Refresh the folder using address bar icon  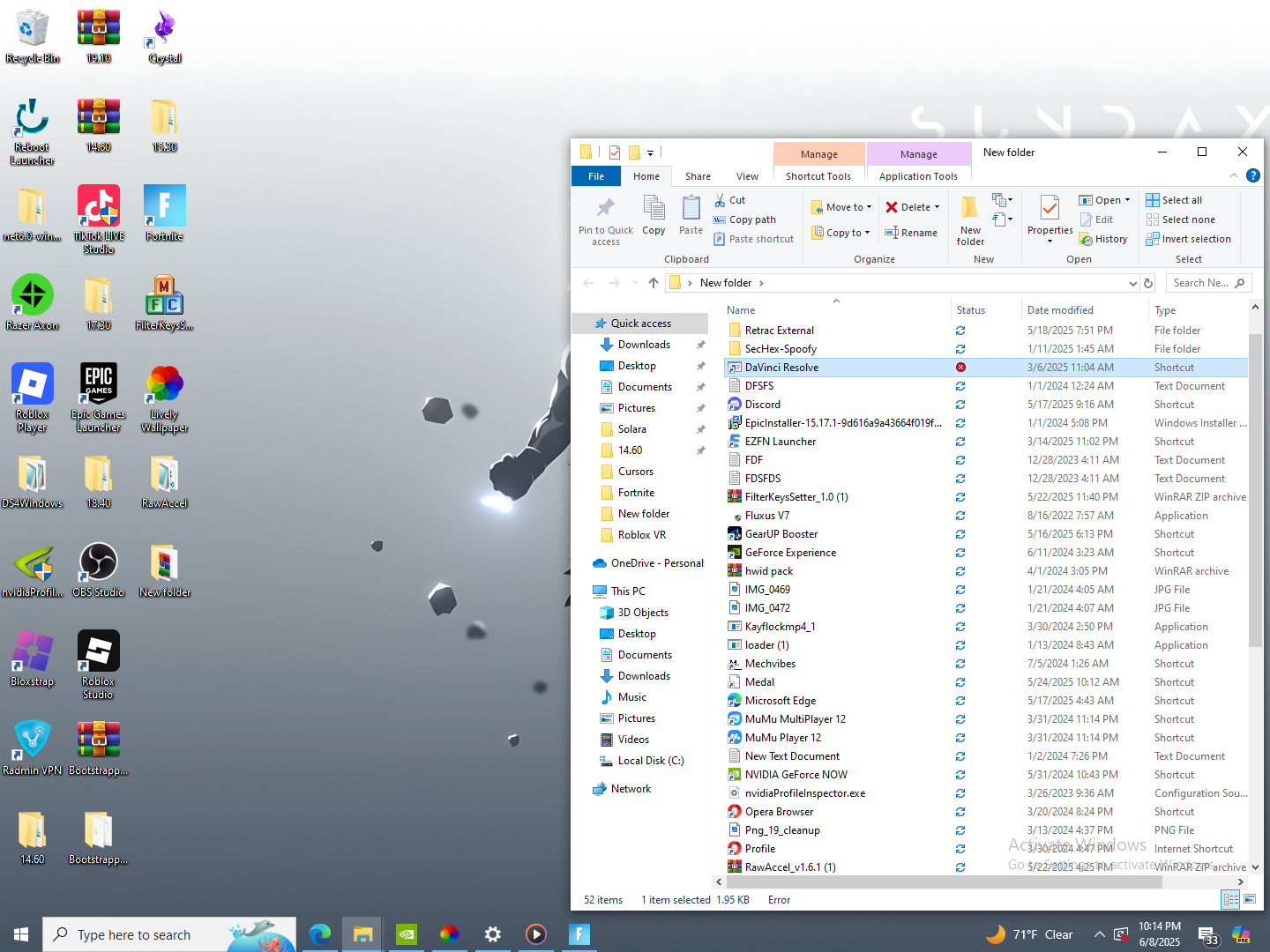click(1148, 283)
